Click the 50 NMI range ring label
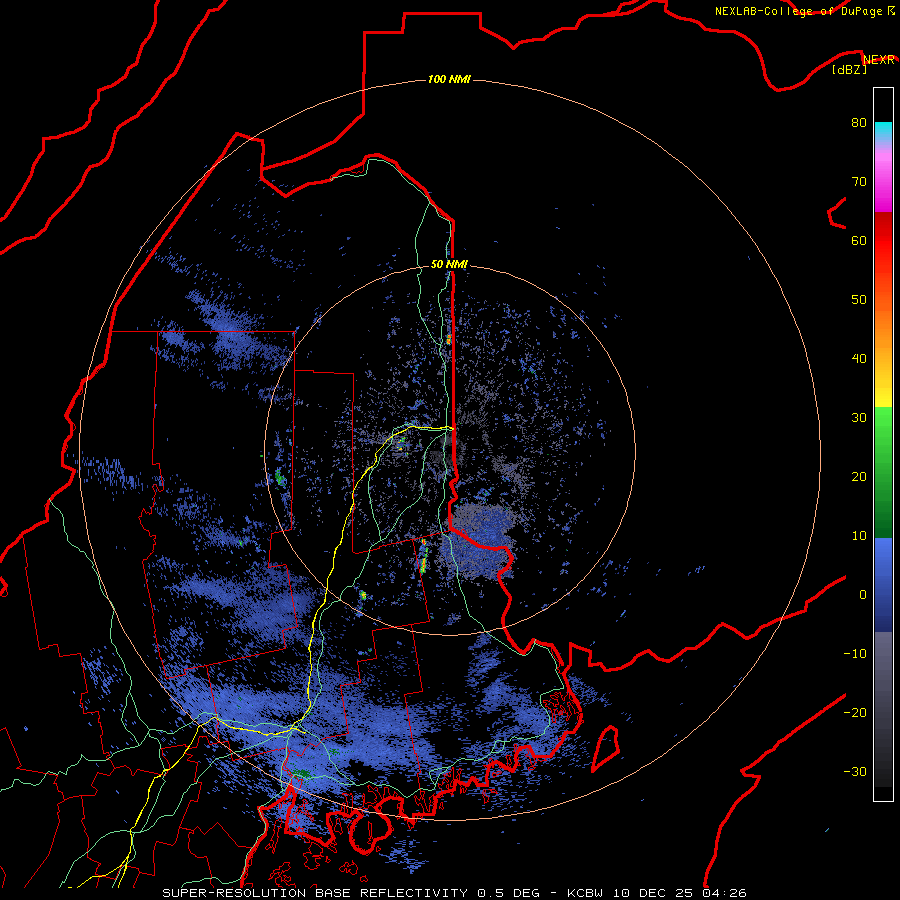The height and width of the screenshot is (900, 900). tap(449, 265)
